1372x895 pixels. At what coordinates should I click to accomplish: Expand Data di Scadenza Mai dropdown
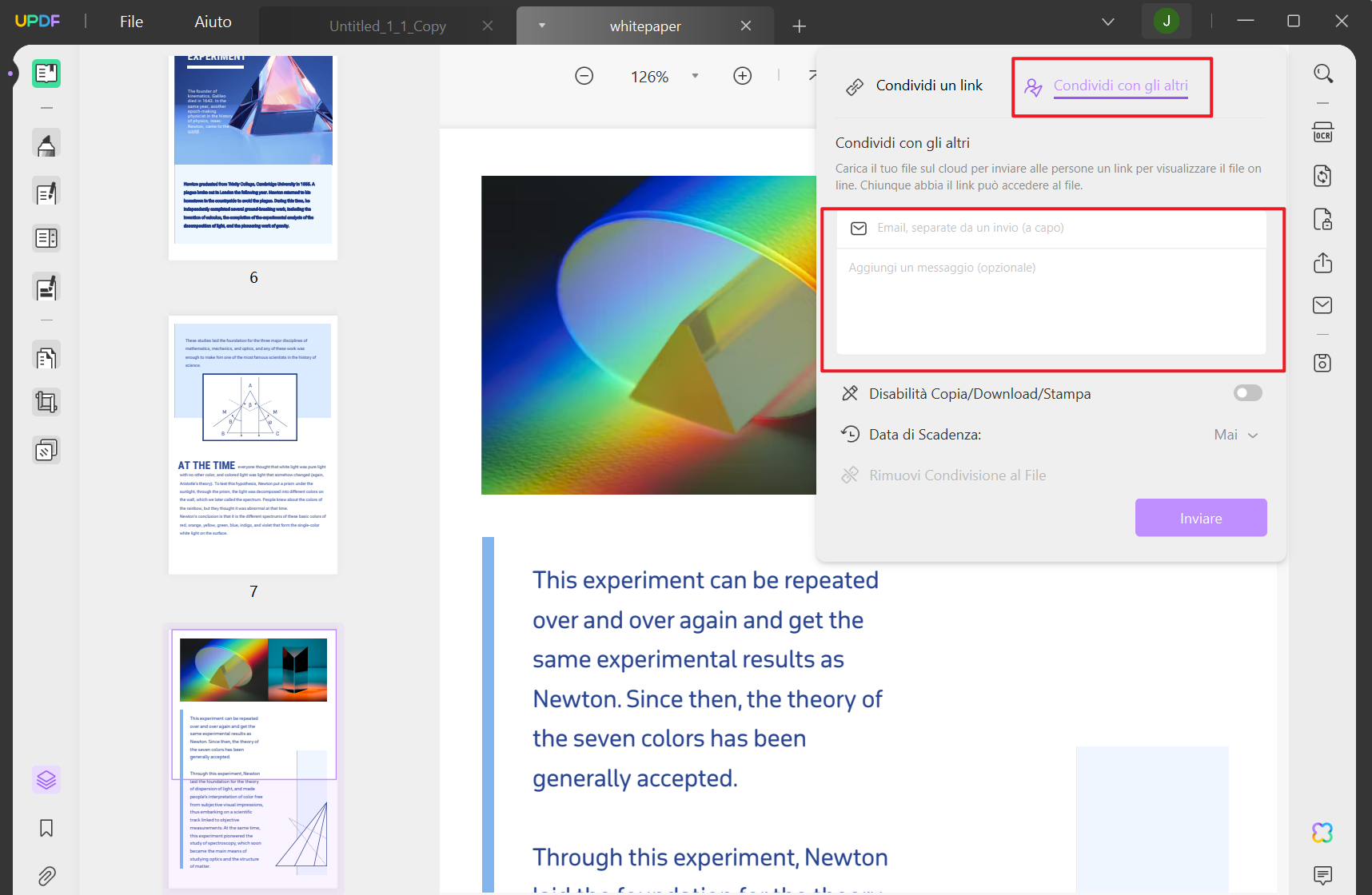(x=1236, y=435)
